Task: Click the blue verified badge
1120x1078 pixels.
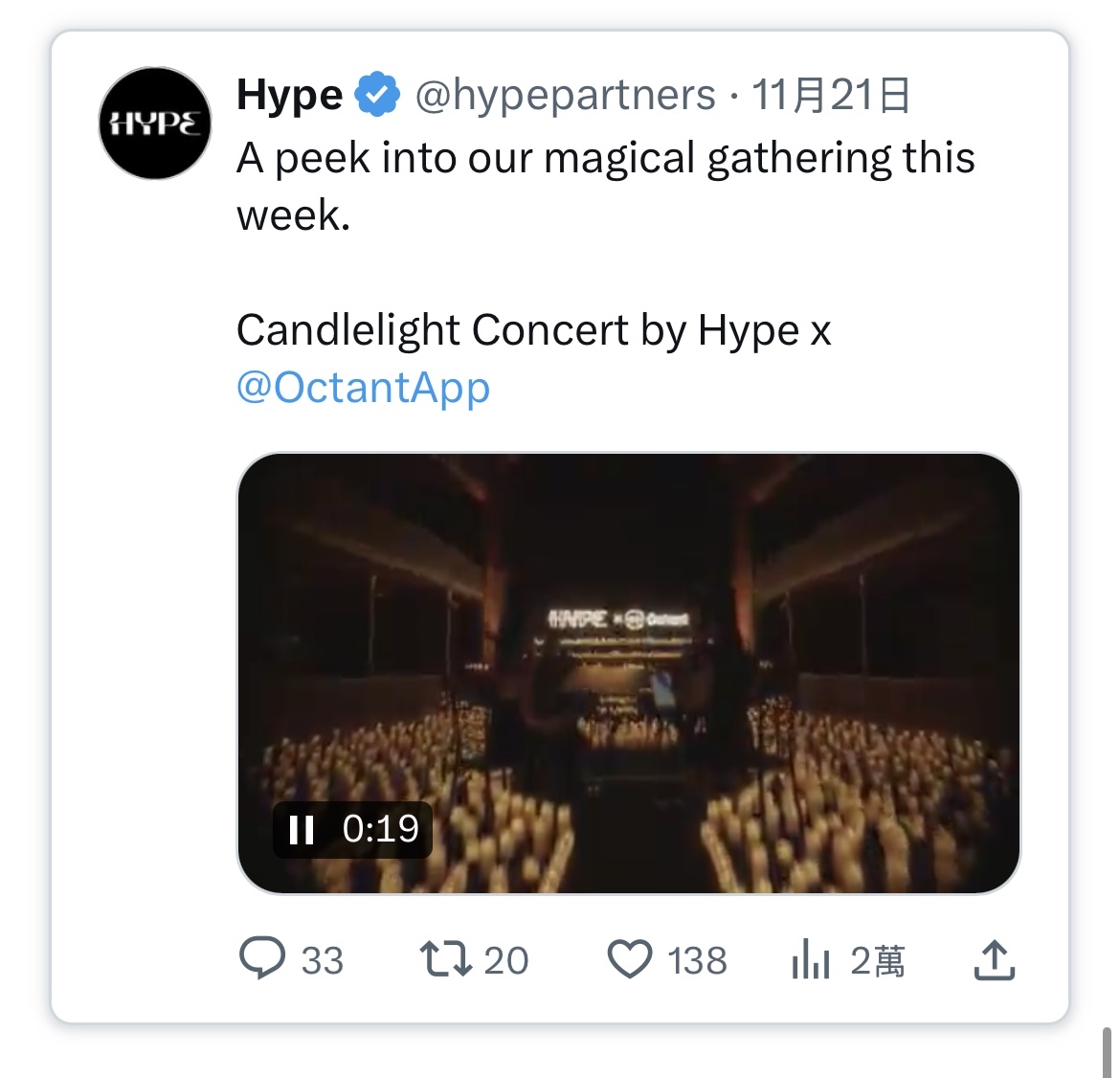Action: tap(378, 94)
